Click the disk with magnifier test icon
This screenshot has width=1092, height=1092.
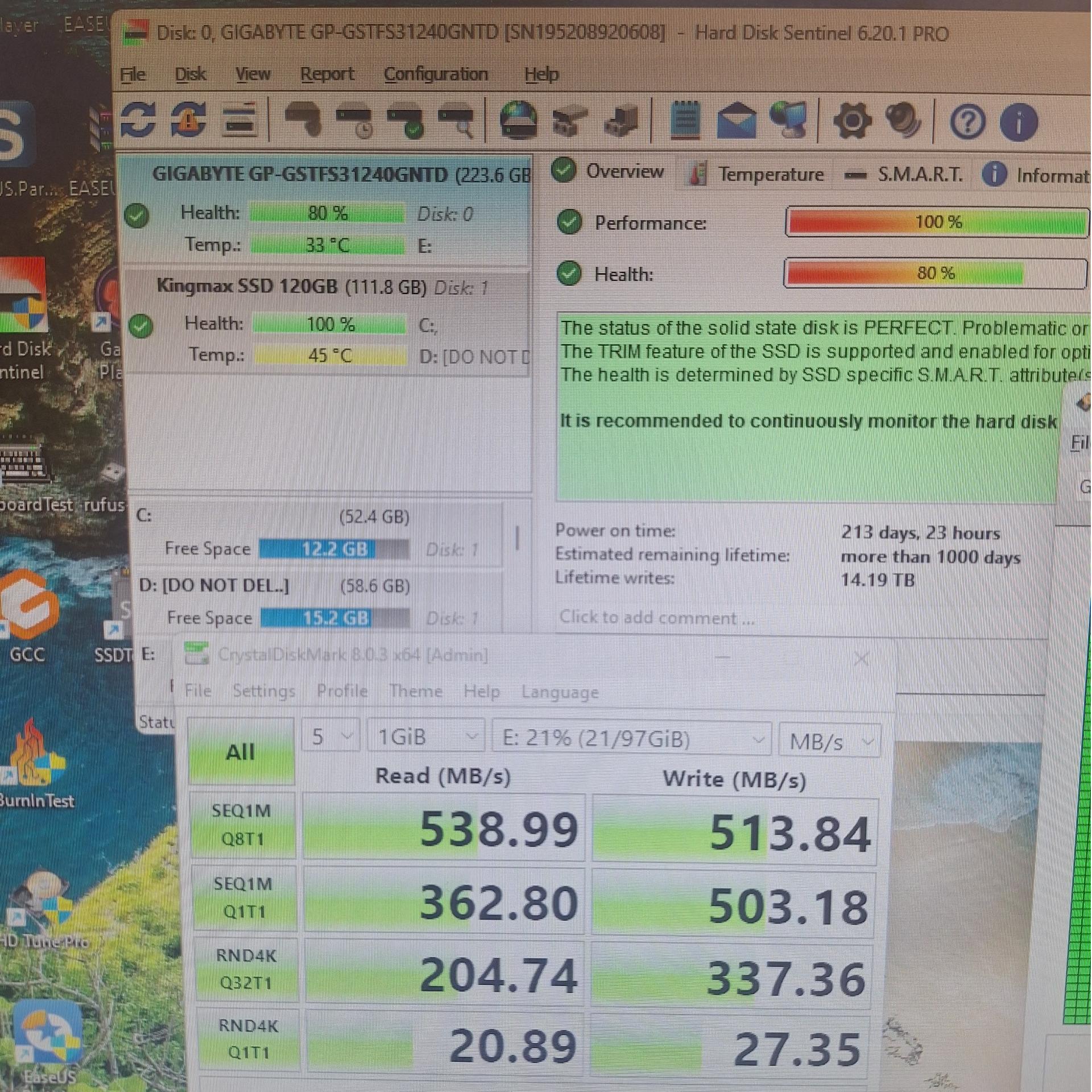pos(457,121)
